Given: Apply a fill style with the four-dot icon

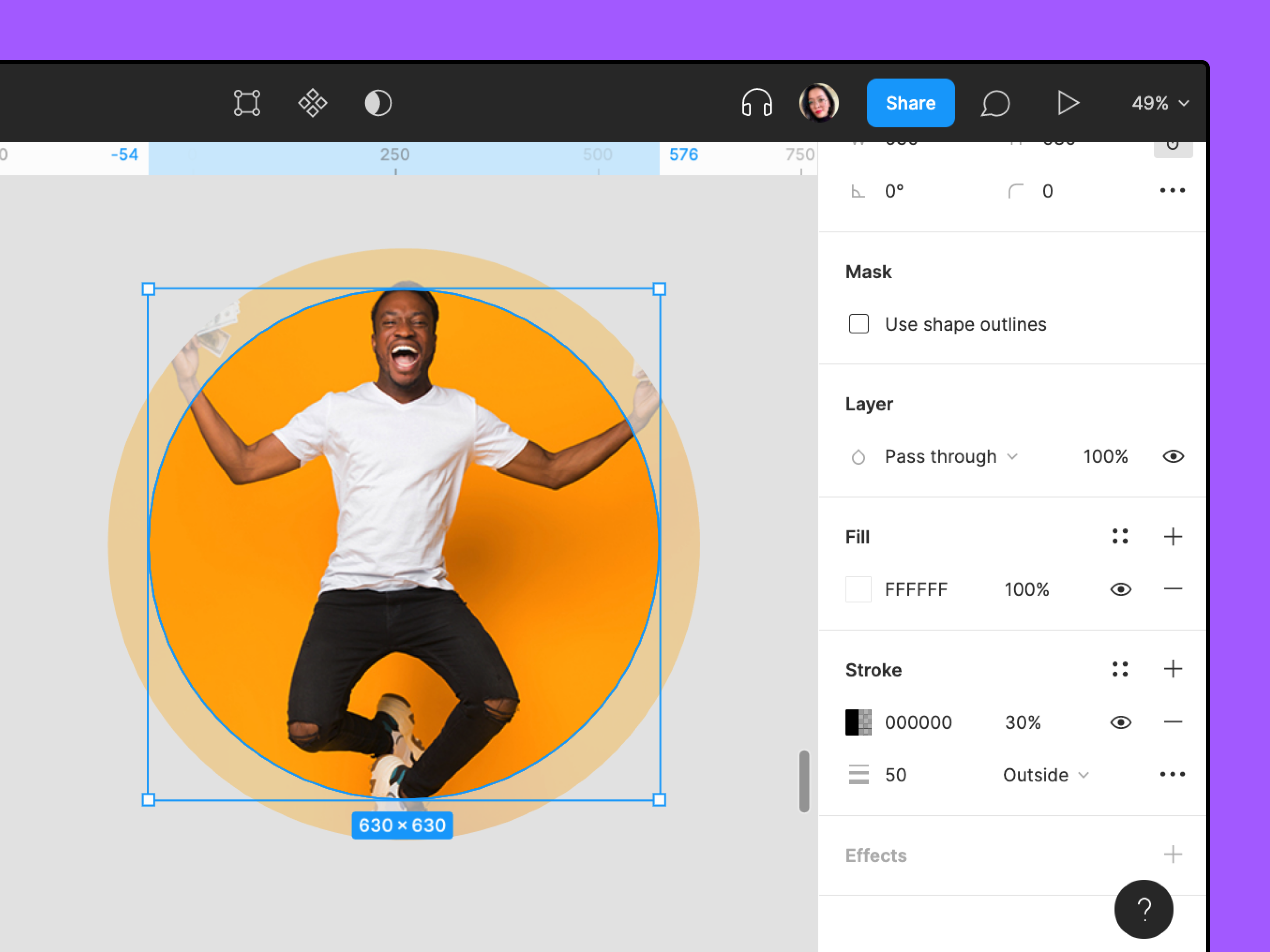Looking at the screenshot, I should coord(1120,536).
